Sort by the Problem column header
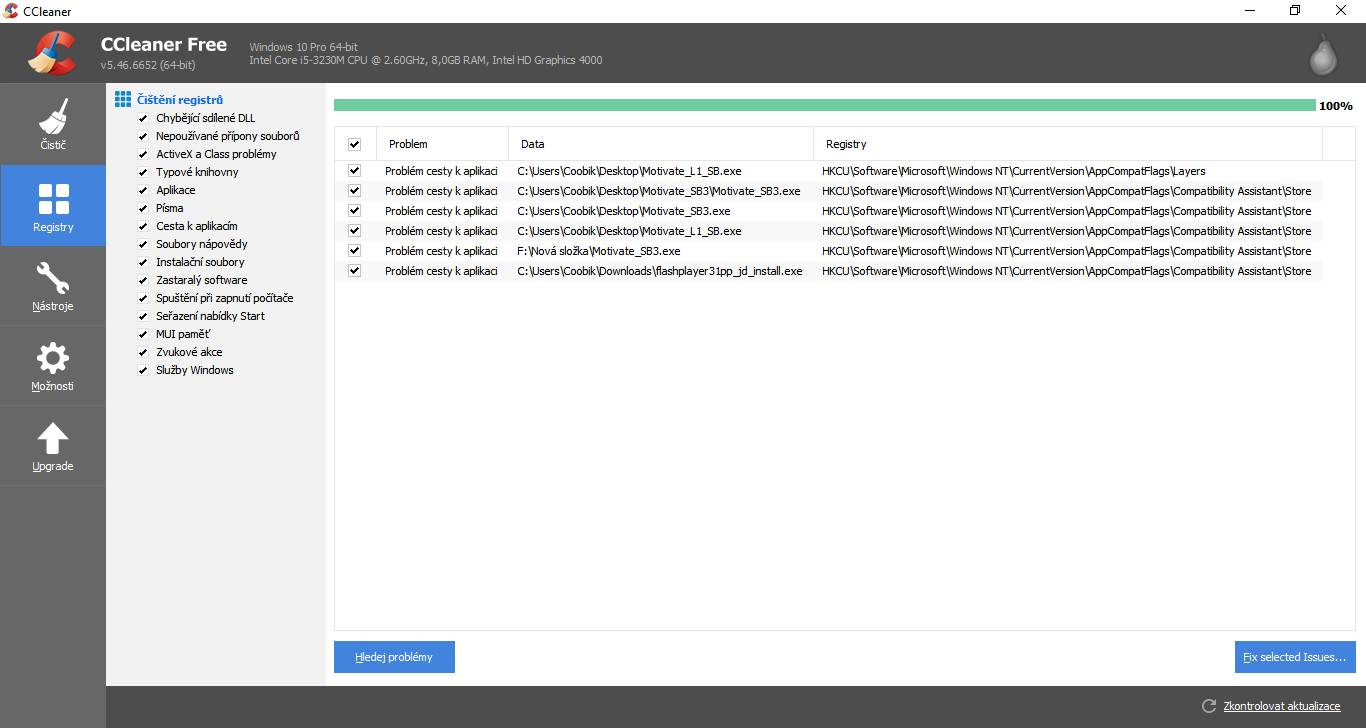Image resolution: width=1366 pixels, height=728 pixels. pos(442,144)
